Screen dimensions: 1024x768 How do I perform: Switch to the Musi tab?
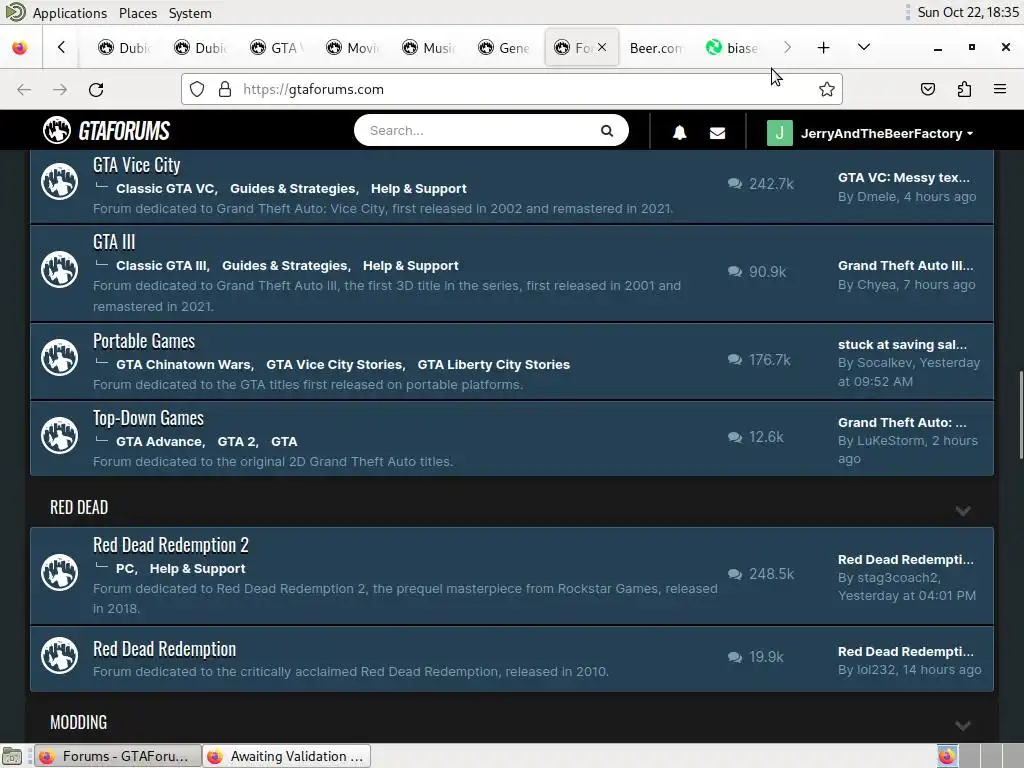click(428, 48)
